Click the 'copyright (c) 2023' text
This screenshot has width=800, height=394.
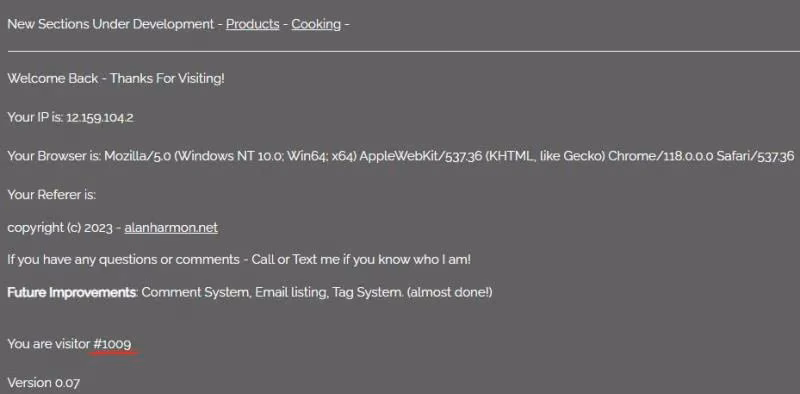tap(60, 228)
